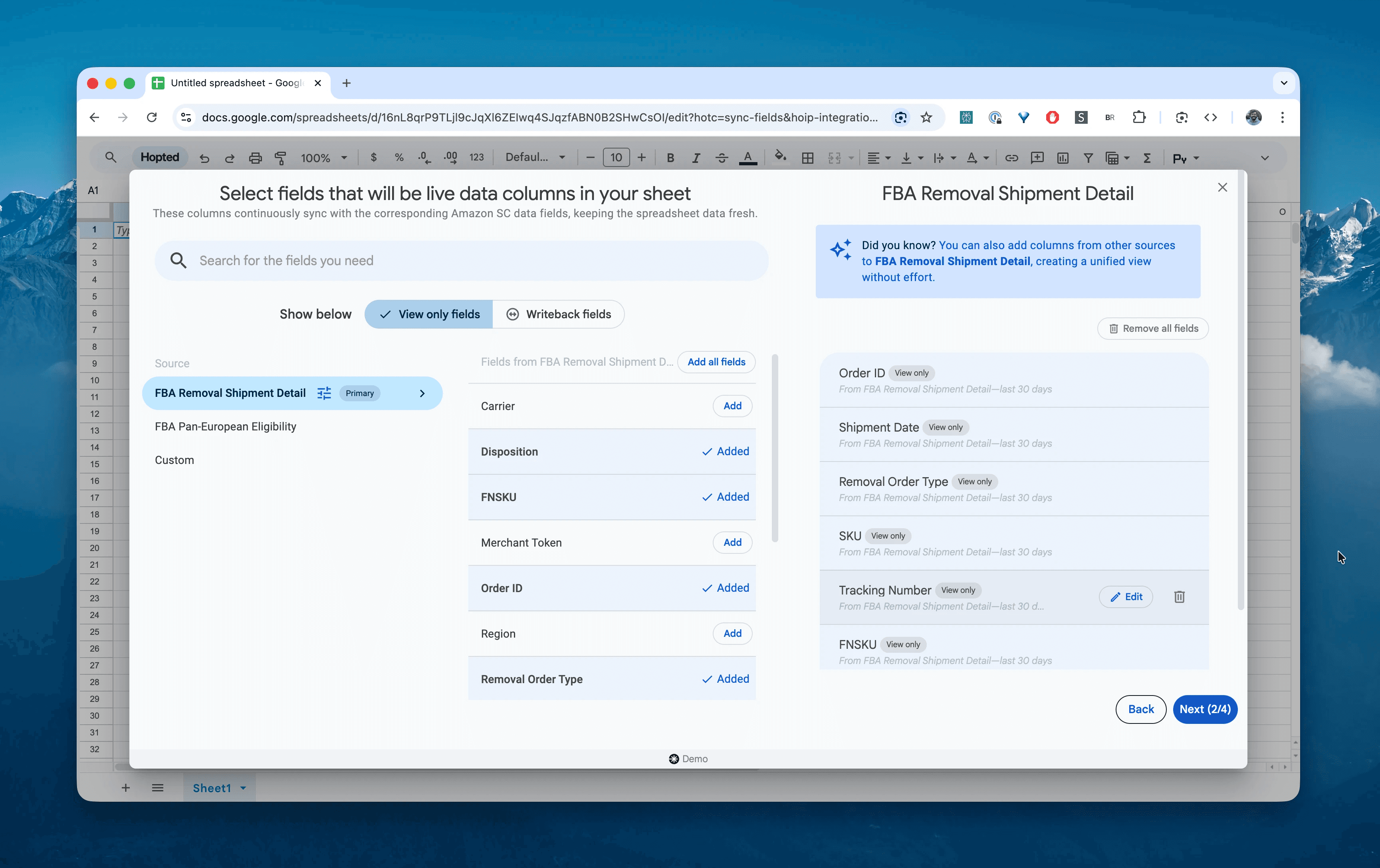Click the all sheets list icon

tap(158, 788)
